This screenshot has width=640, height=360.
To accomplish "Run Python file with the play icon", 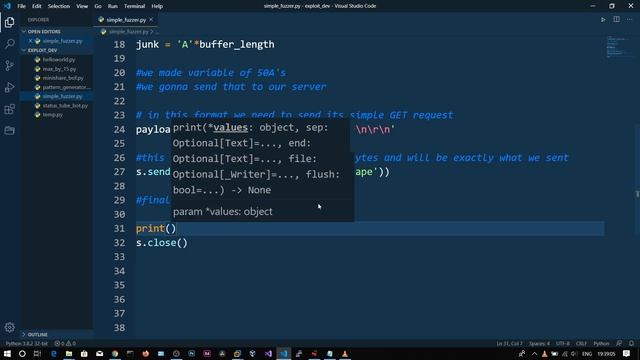I will click(x=603, y=20).
